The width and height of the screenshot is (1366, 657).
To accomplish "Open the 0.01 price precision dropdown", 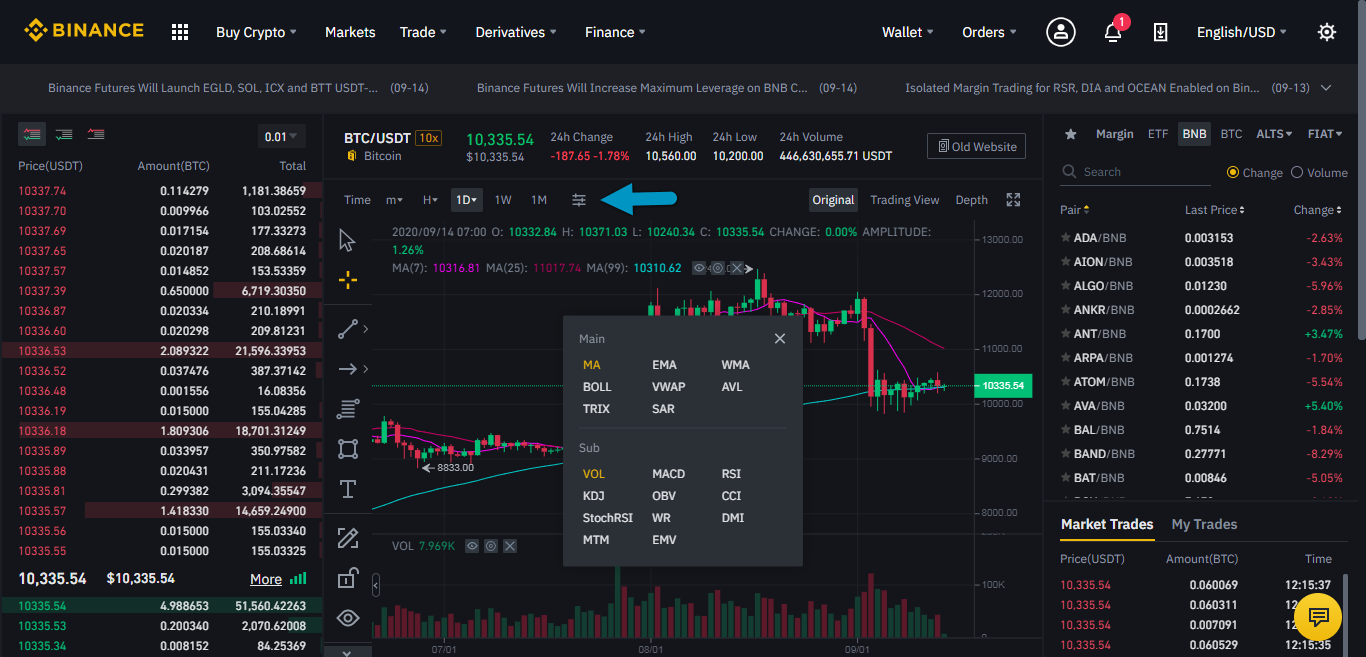I will pos(281,137).
